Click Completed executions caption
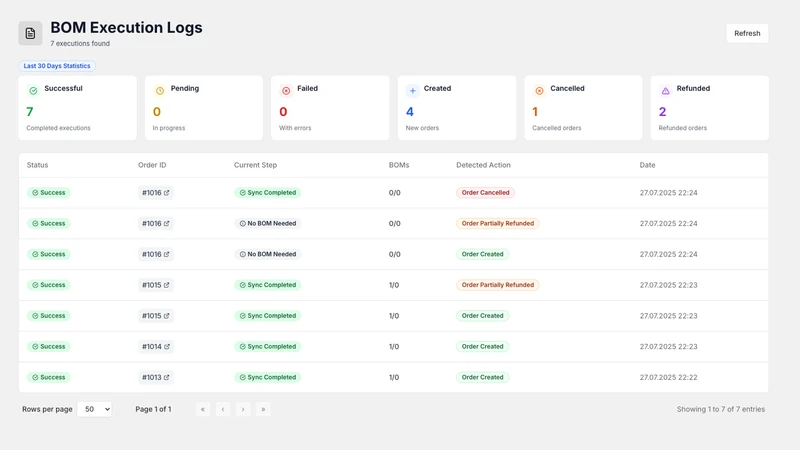This screenshot has height=450, width=800. click(x=58, y=128)
